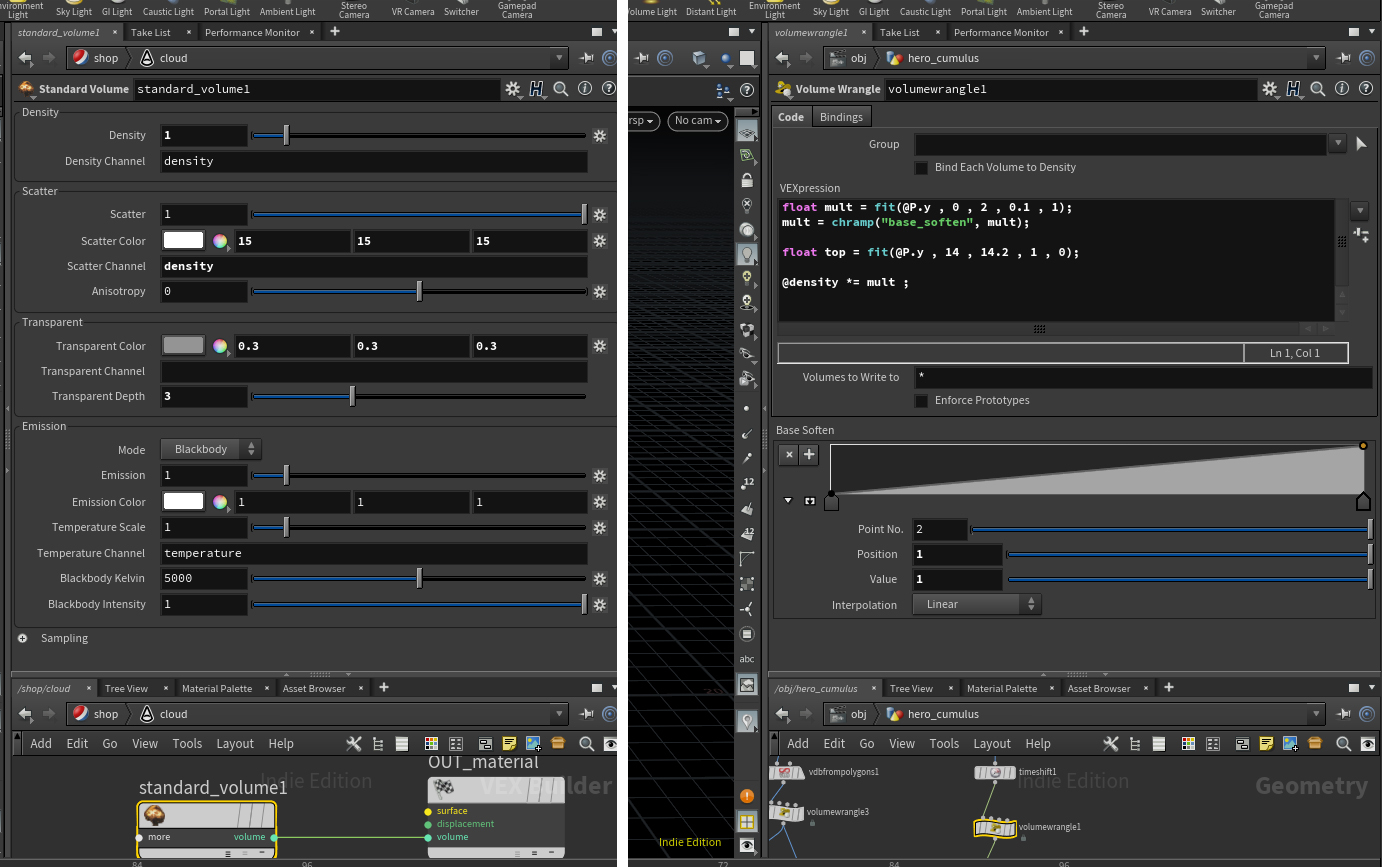Click search magnifier in Volume Wrangle pane

click(x=1318, y=89)
